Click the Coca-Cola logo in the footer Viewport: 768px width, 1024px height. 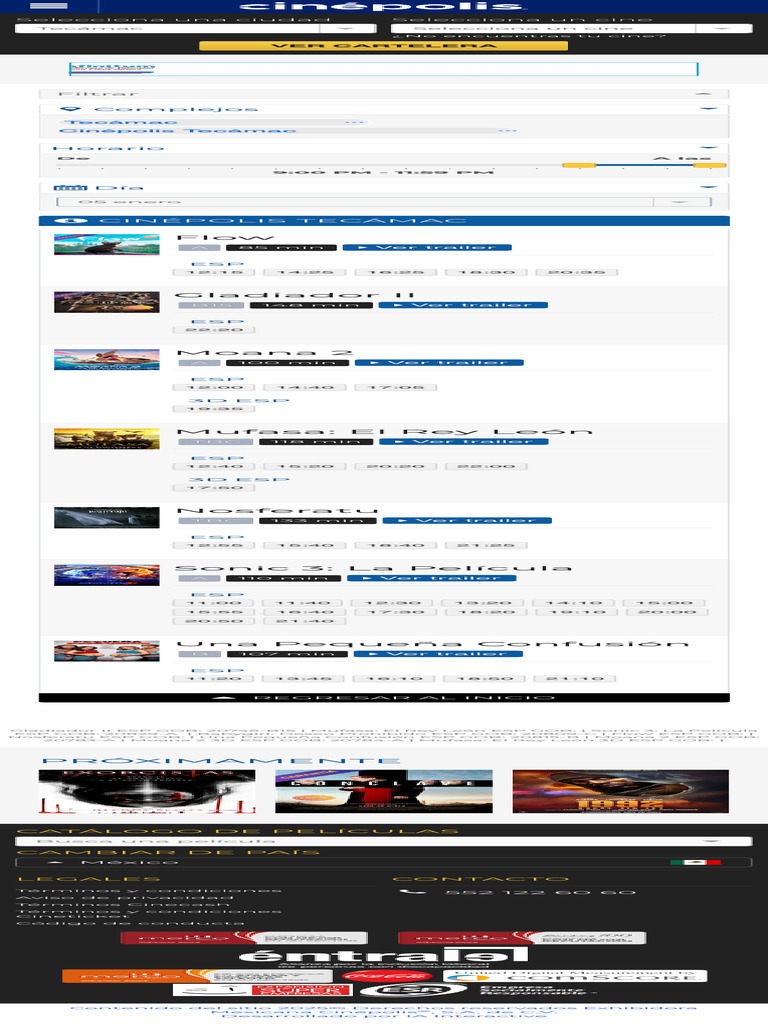tap(388, 976)
